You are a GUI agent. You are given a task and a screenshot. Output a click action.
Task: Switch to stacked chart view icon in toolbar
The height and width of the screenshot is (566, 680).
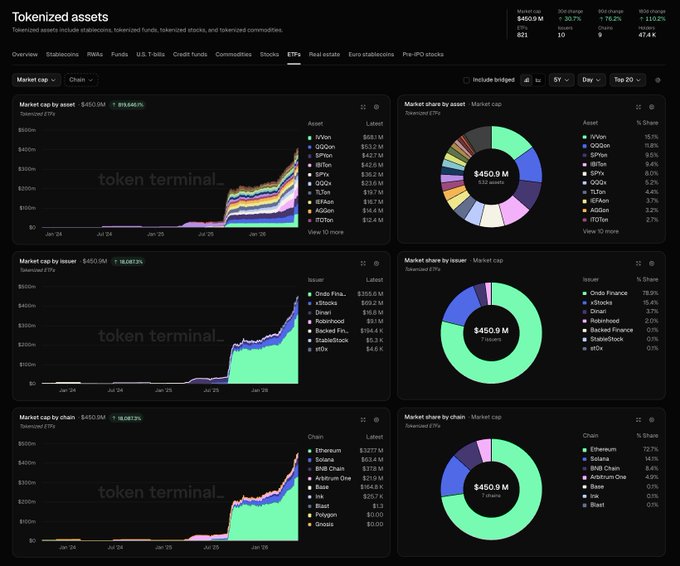tap(526, 80)
